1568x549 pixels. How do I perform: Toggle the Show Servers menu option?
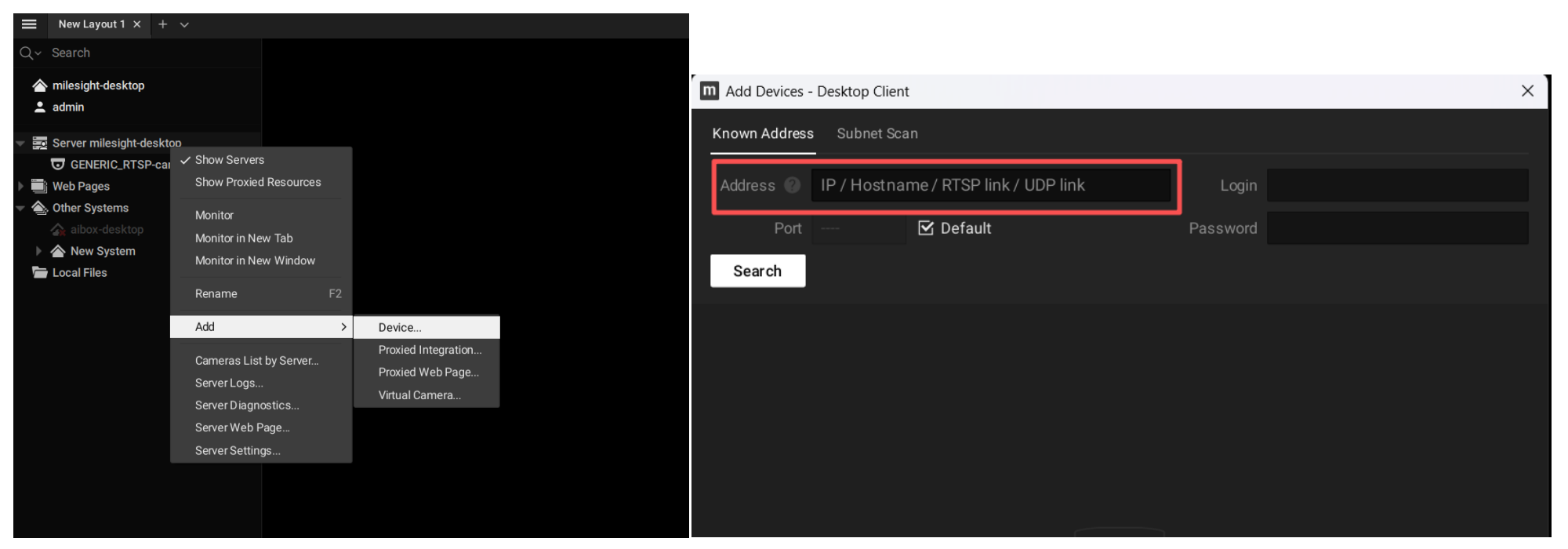(x=230, y=160)
